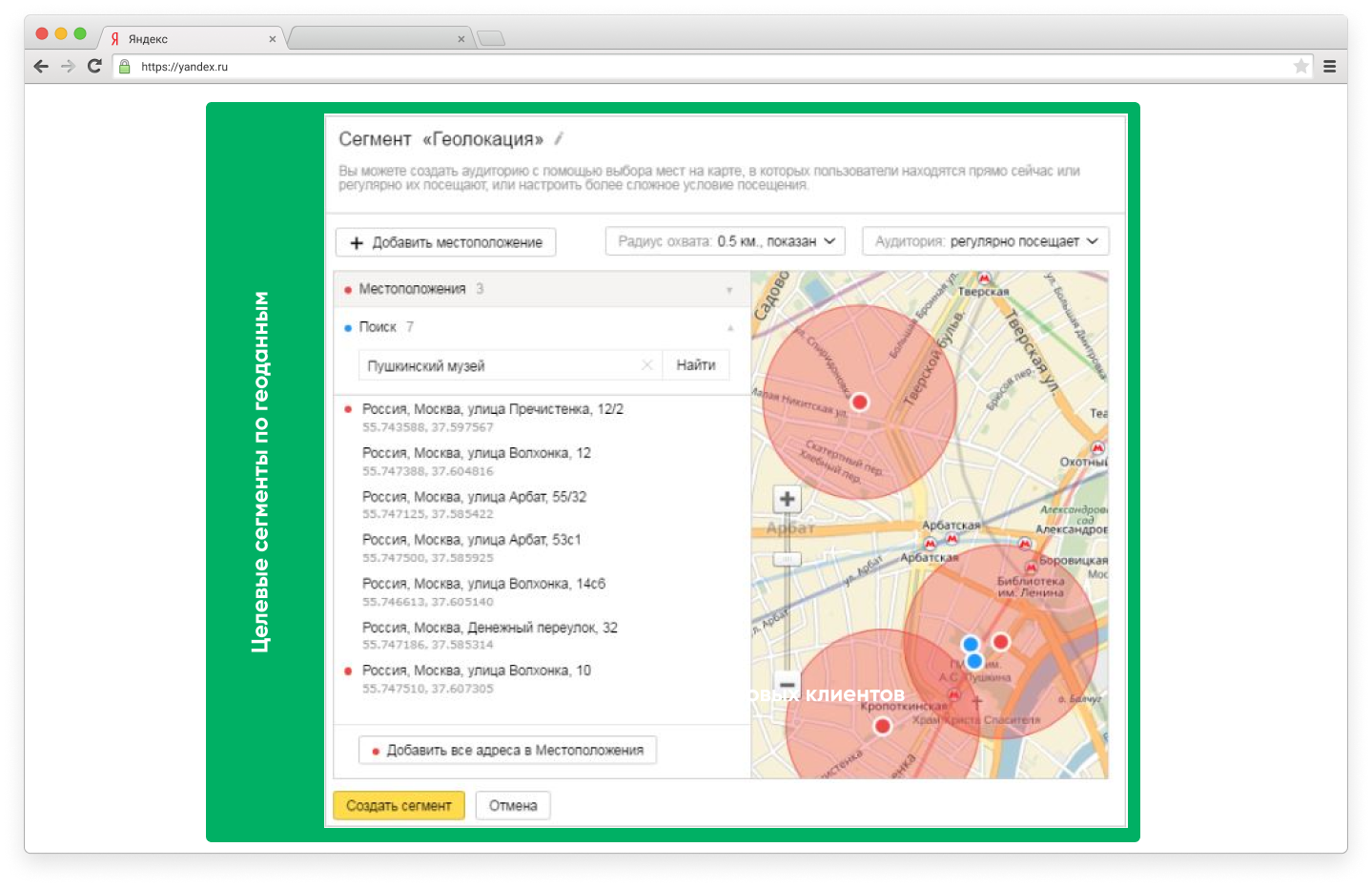Screen dimensions: 1372x888
Task: Click the map zoom slider handle
Action: coord(787,559)
